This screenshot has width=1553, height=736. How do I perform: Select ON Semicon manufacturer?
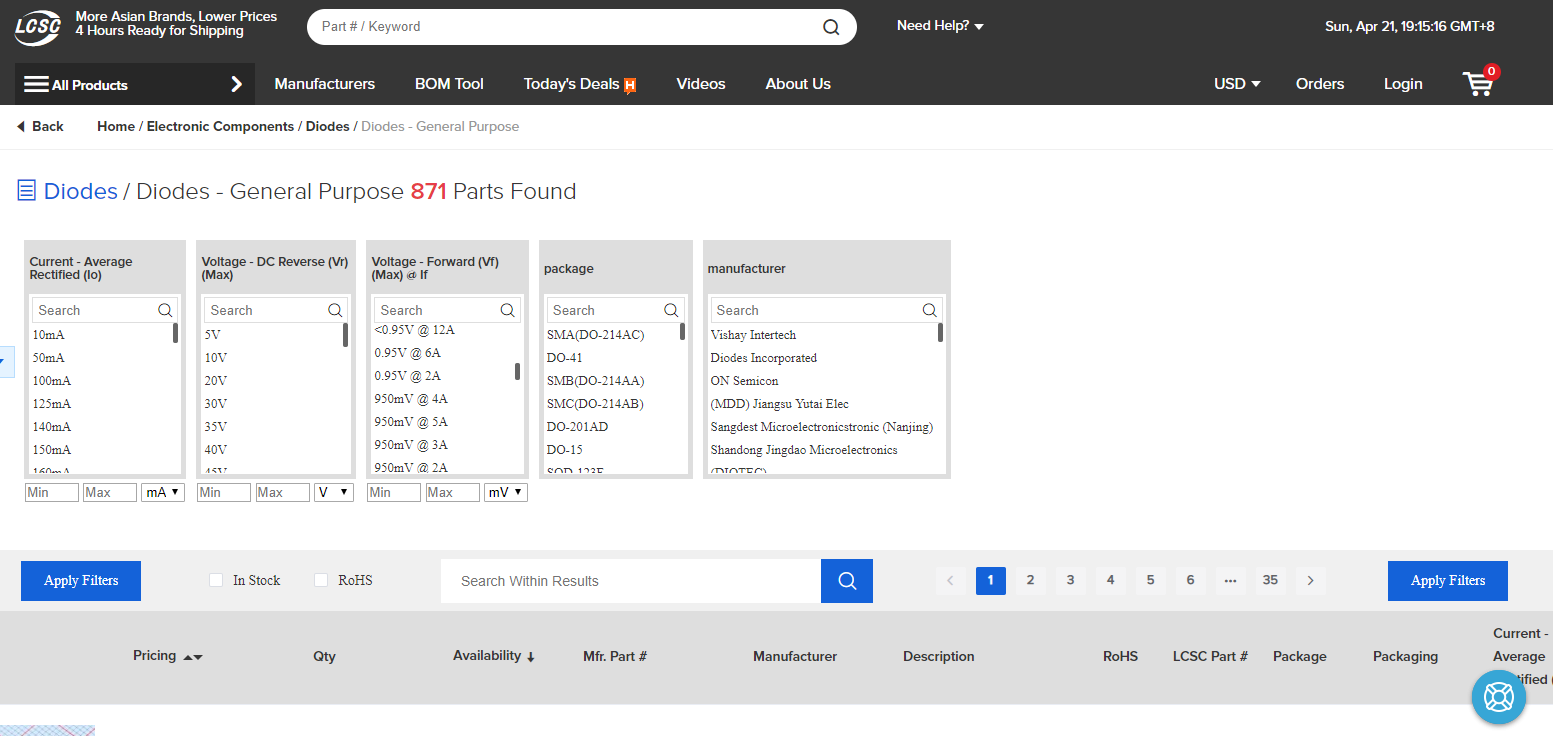tap(745, 381)
